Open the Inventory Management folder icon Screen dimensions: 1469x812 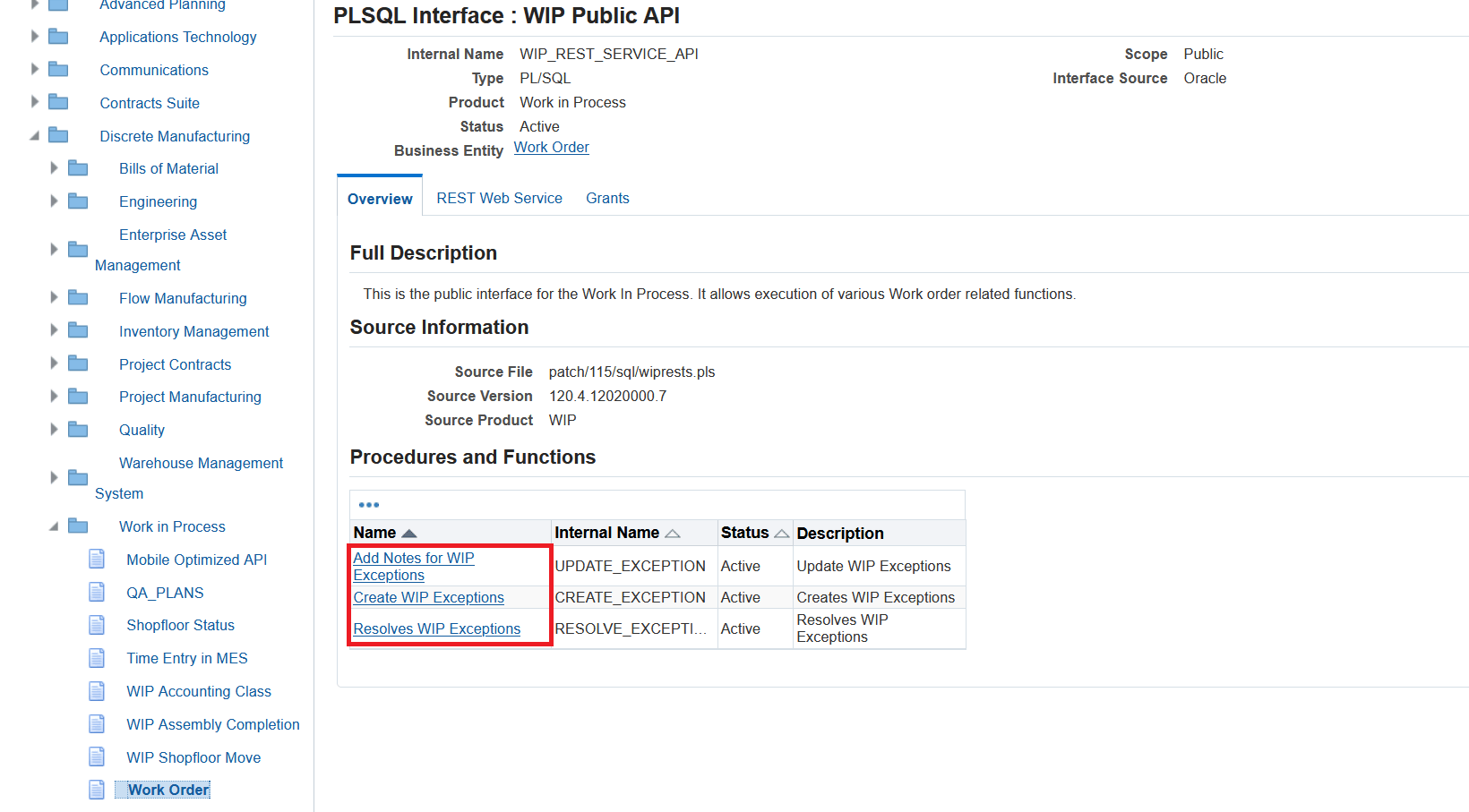tap(78, 329)
